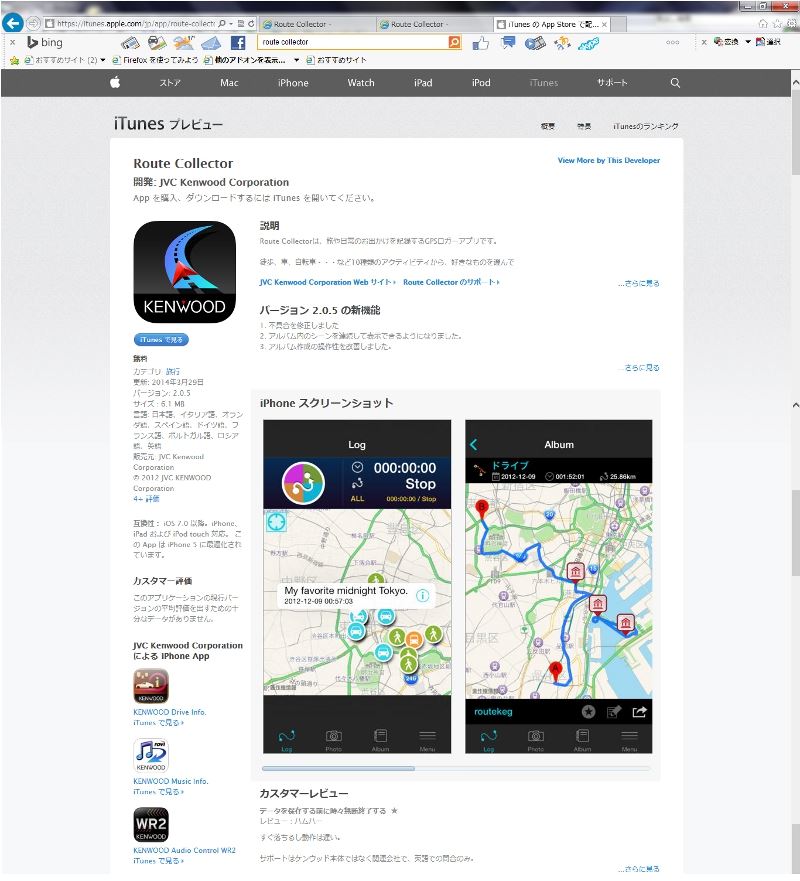Open the WR2 Audio Control app icon

pos(151,825)
